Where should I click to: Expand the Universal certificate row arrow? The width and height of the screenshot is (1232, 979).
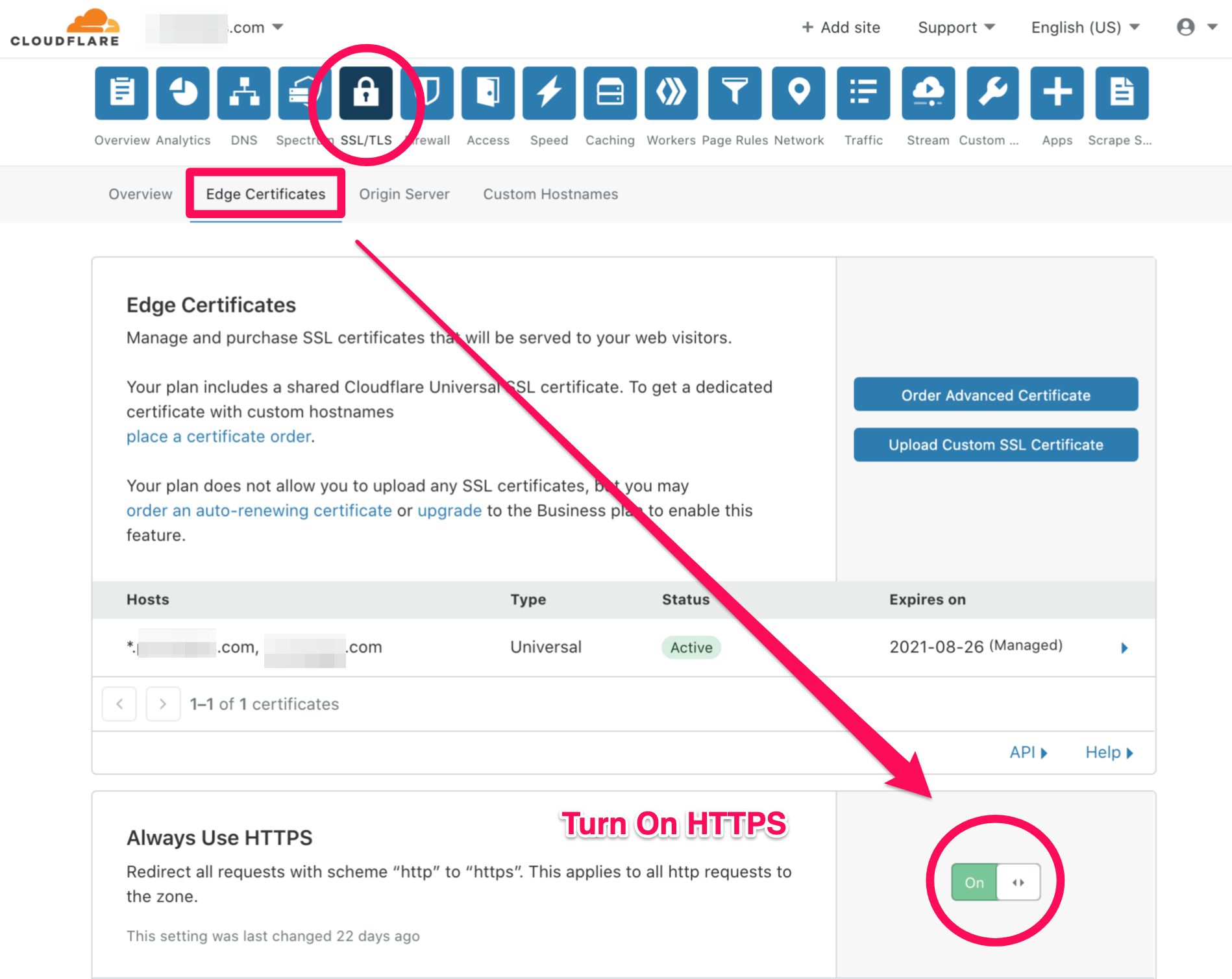pyautogui.click(x=1124, y=648)
